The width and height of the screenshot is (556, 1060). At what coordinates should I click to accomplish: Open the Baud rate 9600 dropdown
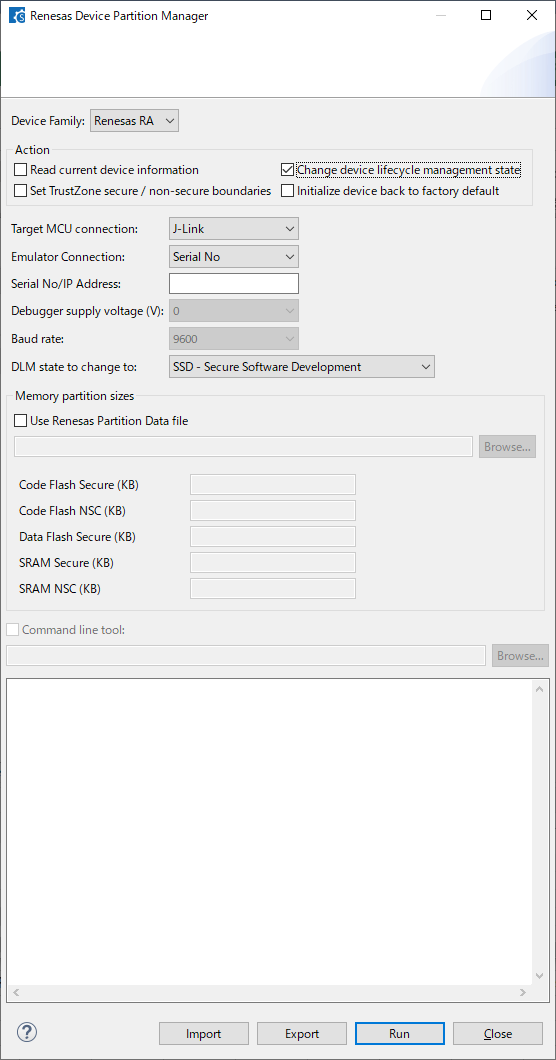233,339
